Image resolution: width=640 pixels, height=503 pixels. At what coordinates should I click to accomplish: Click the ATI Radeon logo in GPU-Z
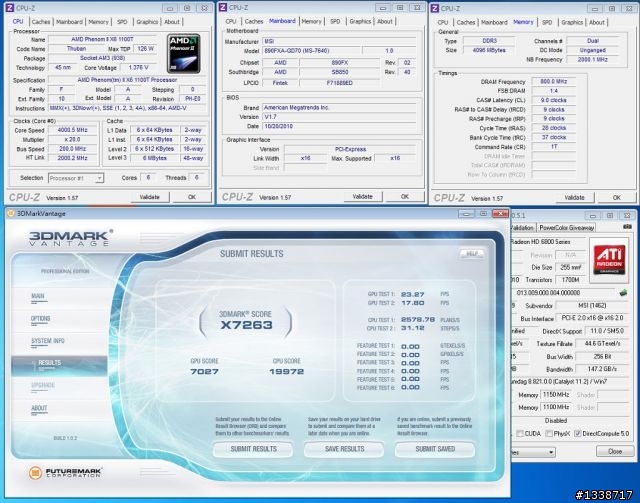609,260
